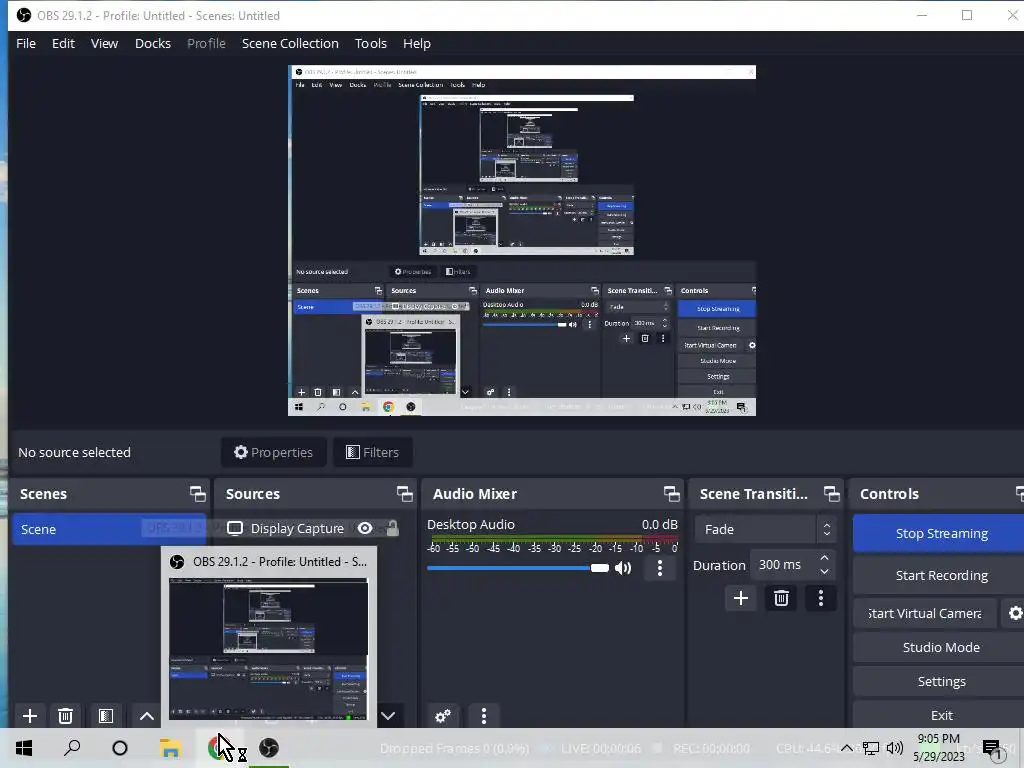Switch to OBS Studio taskbar icon
Screen dimensions: 1024x768
(268, 748)
